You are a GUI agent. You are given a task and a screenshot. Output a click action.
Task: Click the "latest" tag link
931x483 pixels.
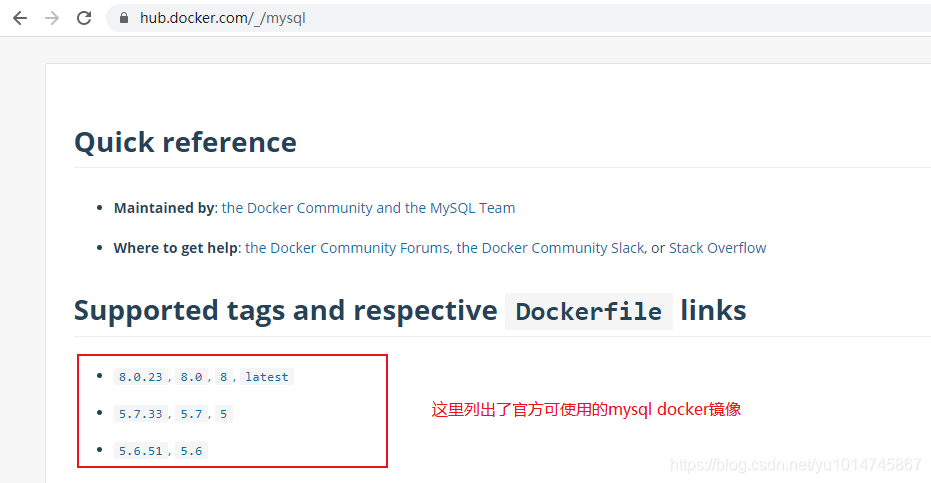266,377
